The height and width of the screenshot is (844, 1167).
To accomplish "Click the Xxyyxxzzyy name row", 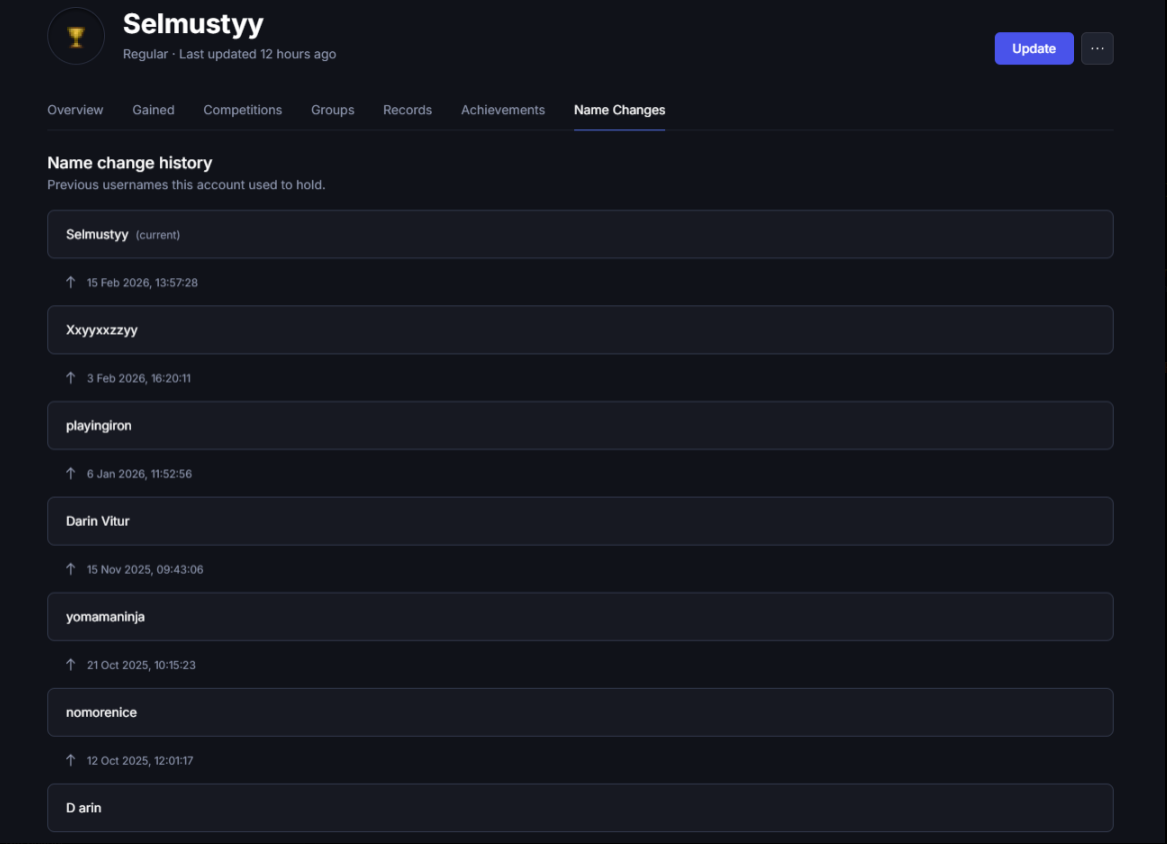I will click(x=581, y=330).
